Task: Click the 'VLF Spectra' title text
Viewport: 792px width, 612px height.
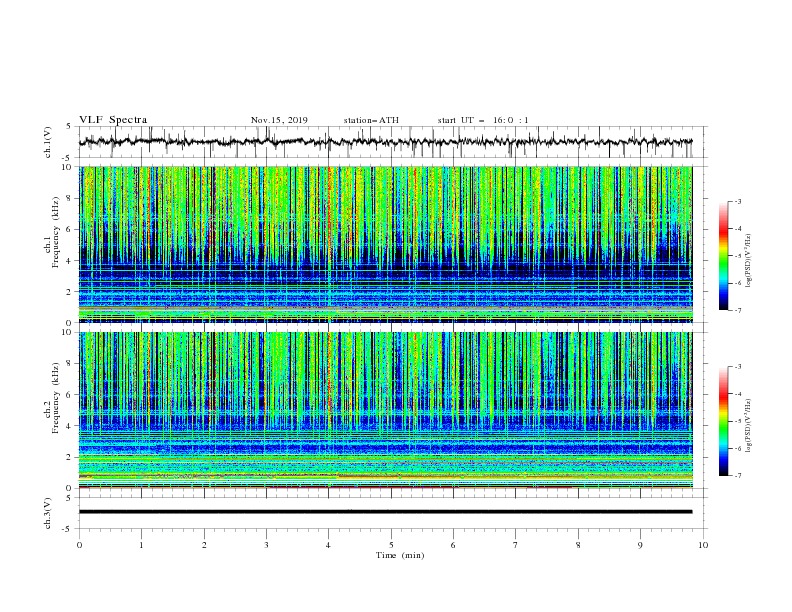Action: click(113, 120)
